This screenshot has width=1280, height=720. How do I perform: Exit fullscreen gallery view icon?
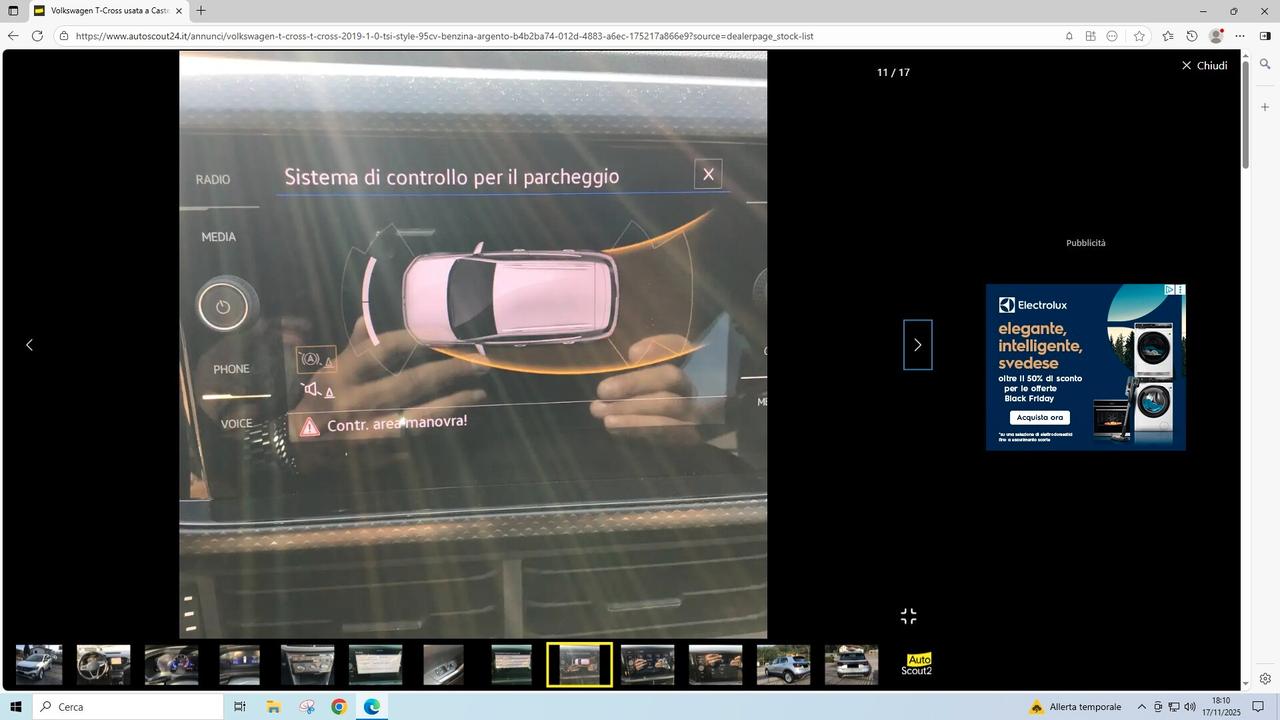(x=908, y=616)
